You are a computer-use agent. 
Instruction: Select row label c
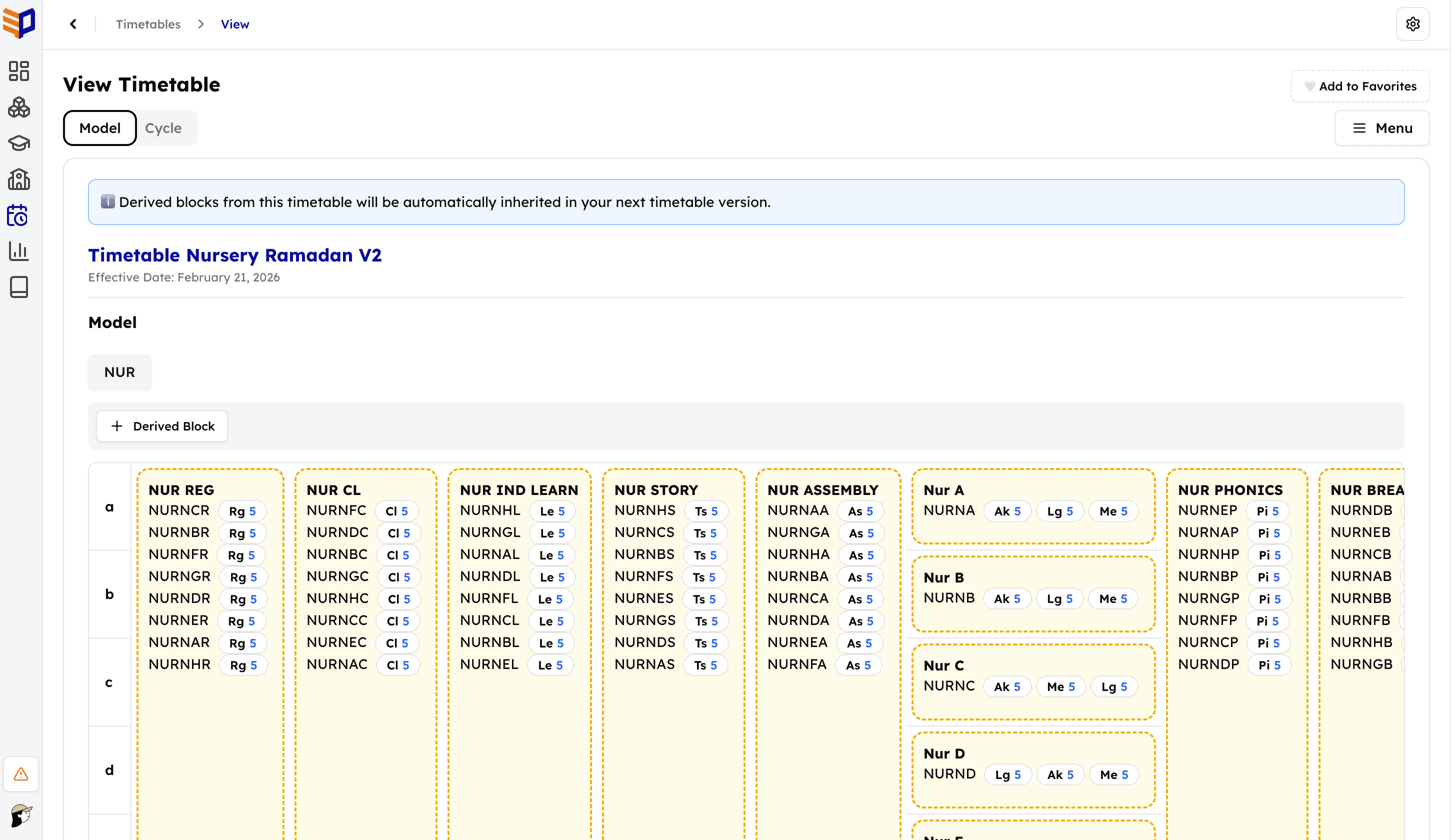[x=109, y=682]
